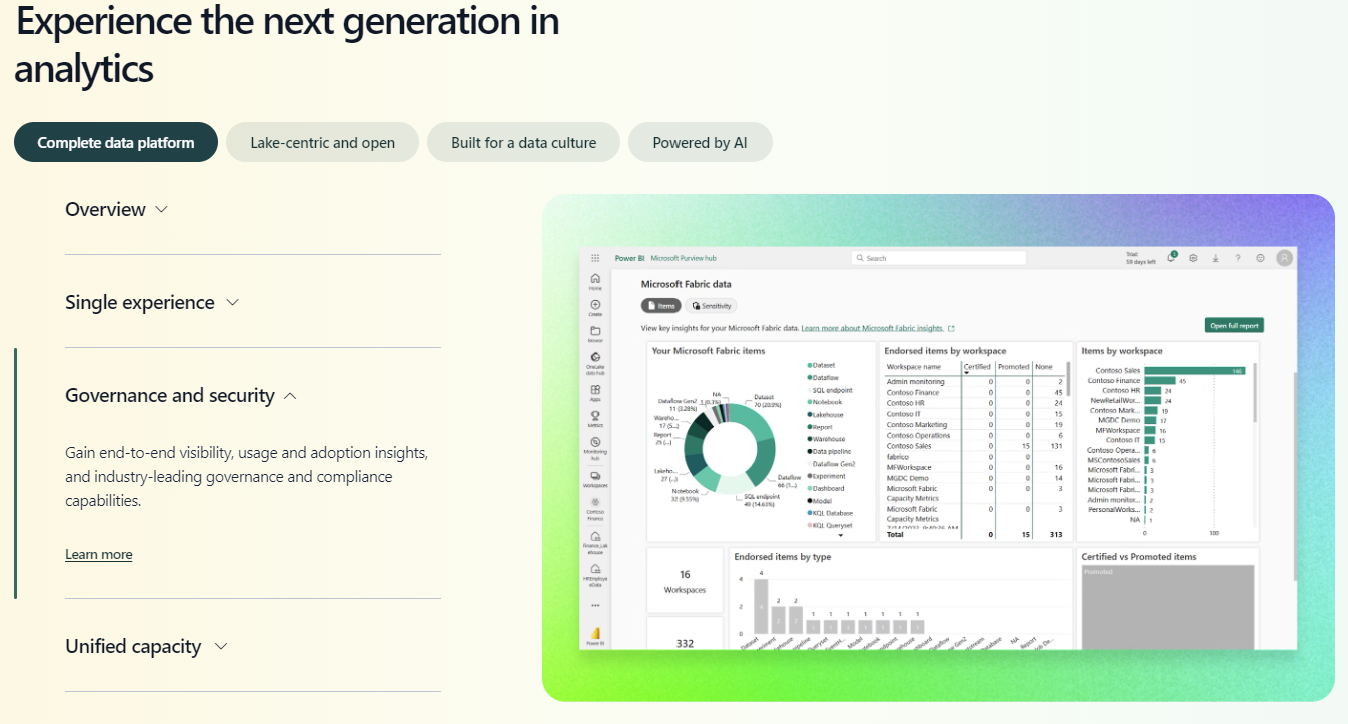Open the account avatar in Power BI header

[1285, 258]
